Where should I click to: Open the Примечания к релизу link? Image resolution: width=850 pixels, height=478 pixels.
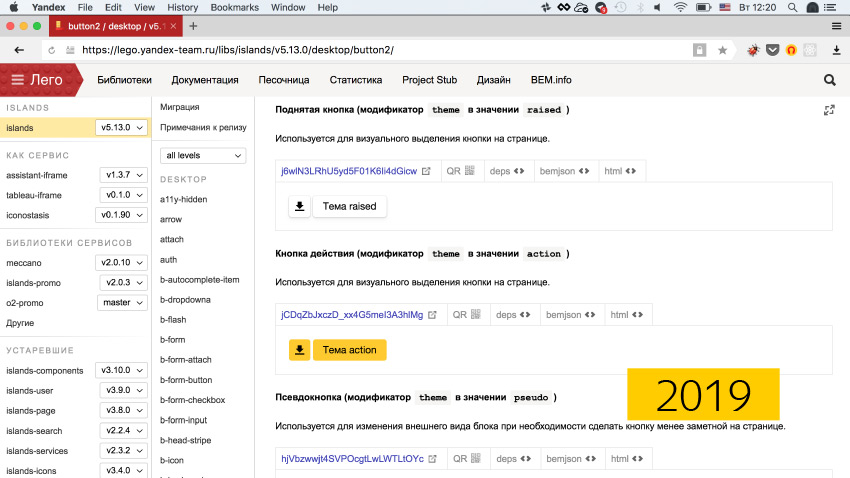(203, 127)
